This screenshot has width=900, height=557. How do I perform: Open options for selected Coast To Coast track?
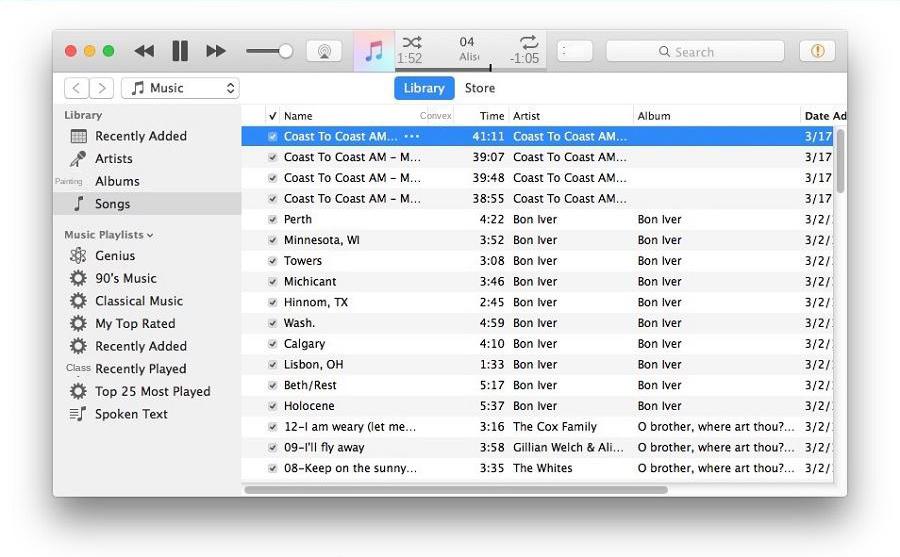click(411, 137)
